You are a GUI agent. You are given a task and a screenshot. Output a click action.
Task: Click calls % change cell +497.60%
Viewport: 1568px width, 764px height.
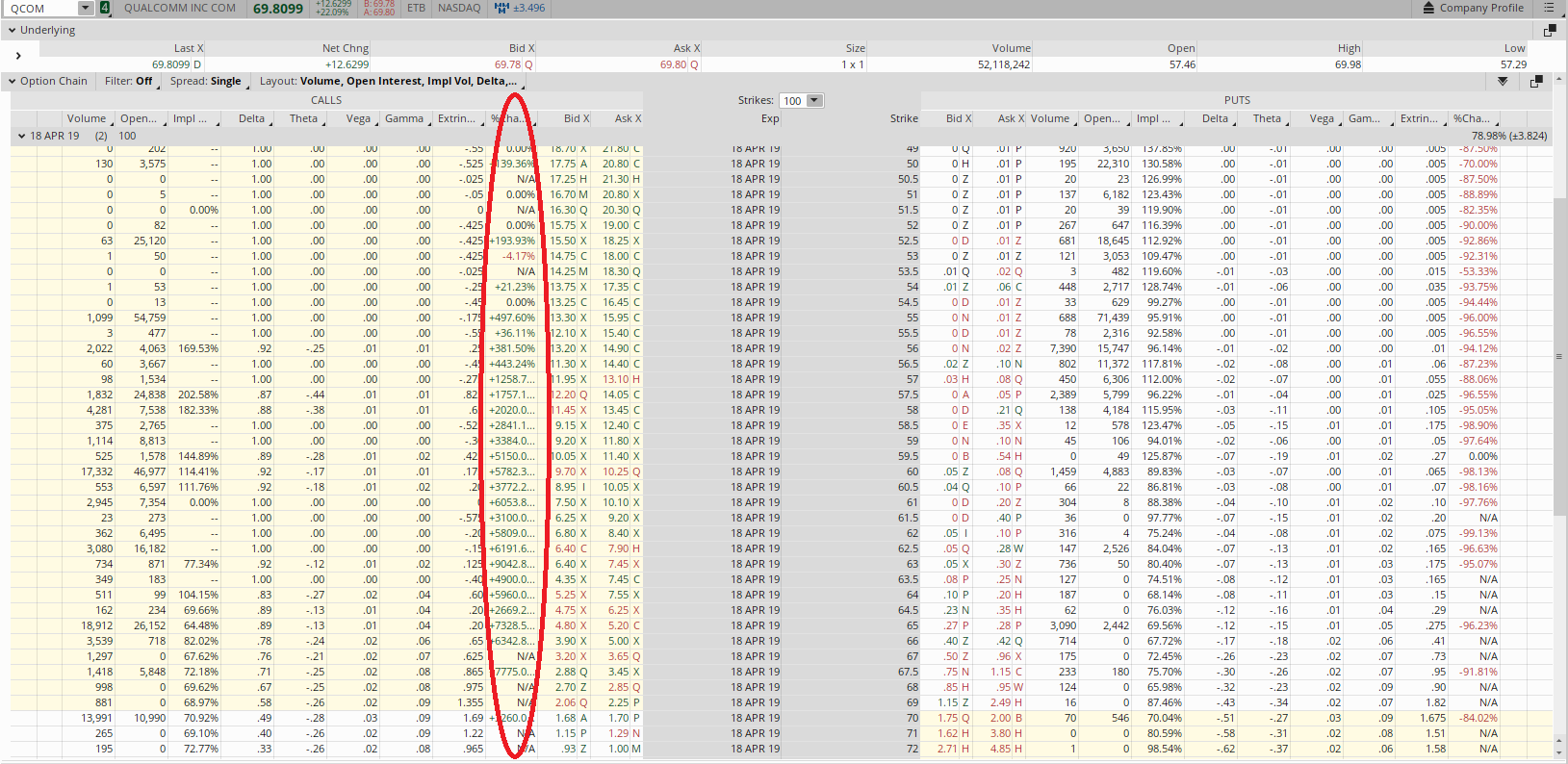[512, 318]
